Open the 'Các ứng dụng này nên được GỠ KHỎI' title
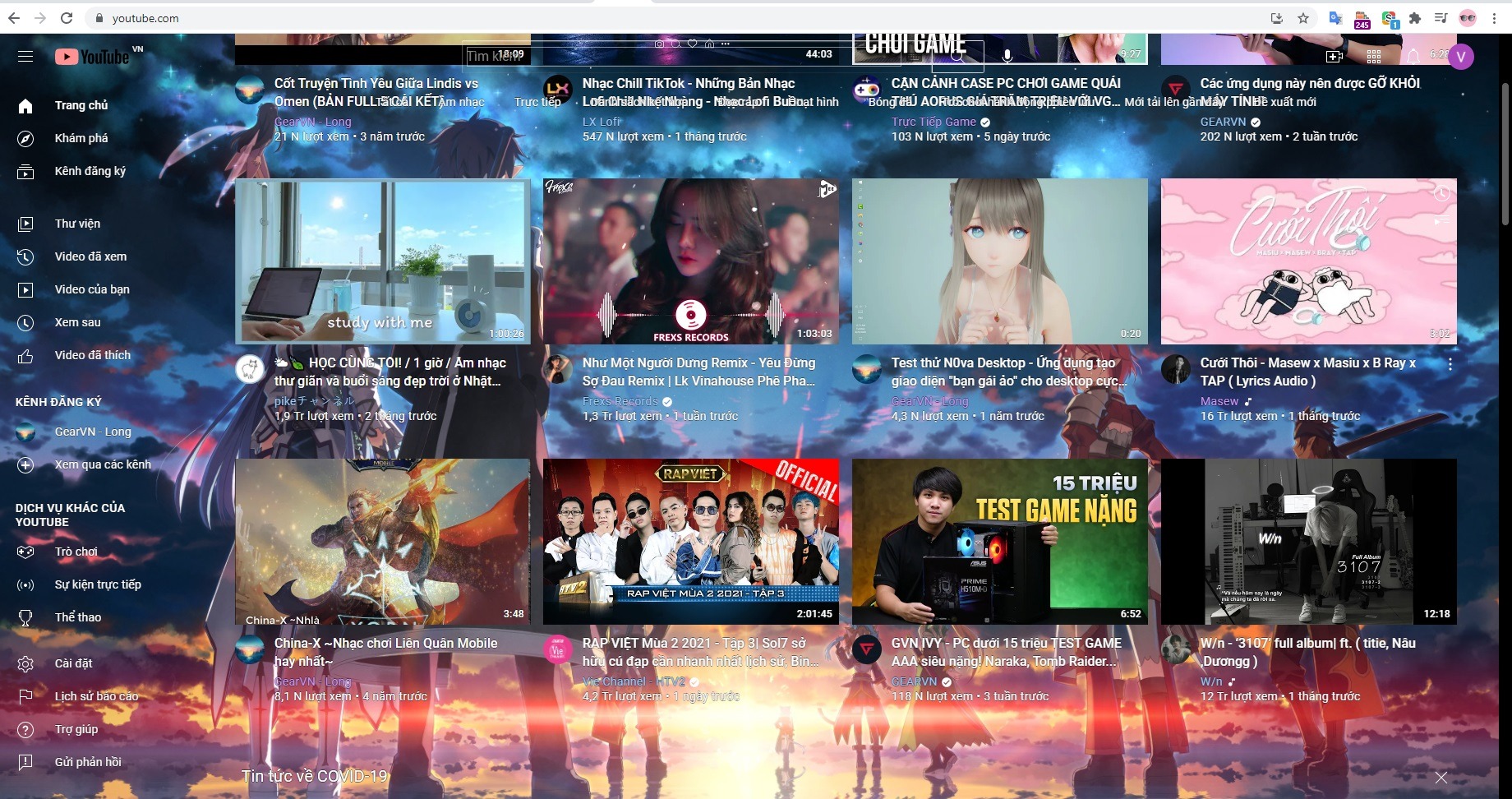Screen dimensions: 1512x799 click(1310, 92)
